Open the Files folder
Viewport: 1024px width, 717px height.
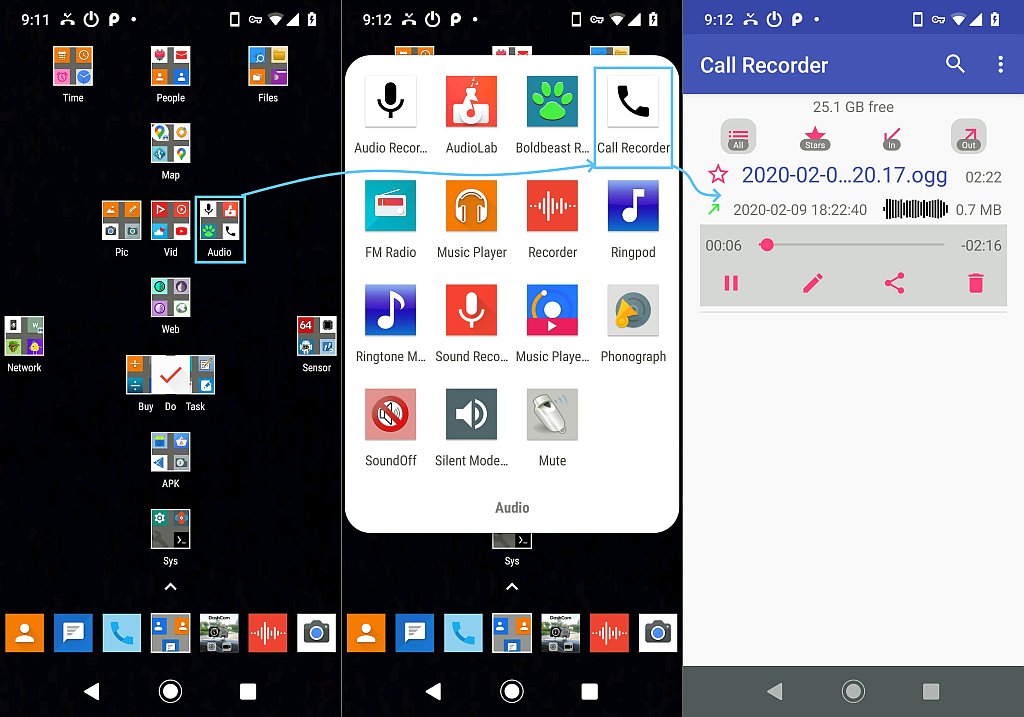(x=268, y=66)
